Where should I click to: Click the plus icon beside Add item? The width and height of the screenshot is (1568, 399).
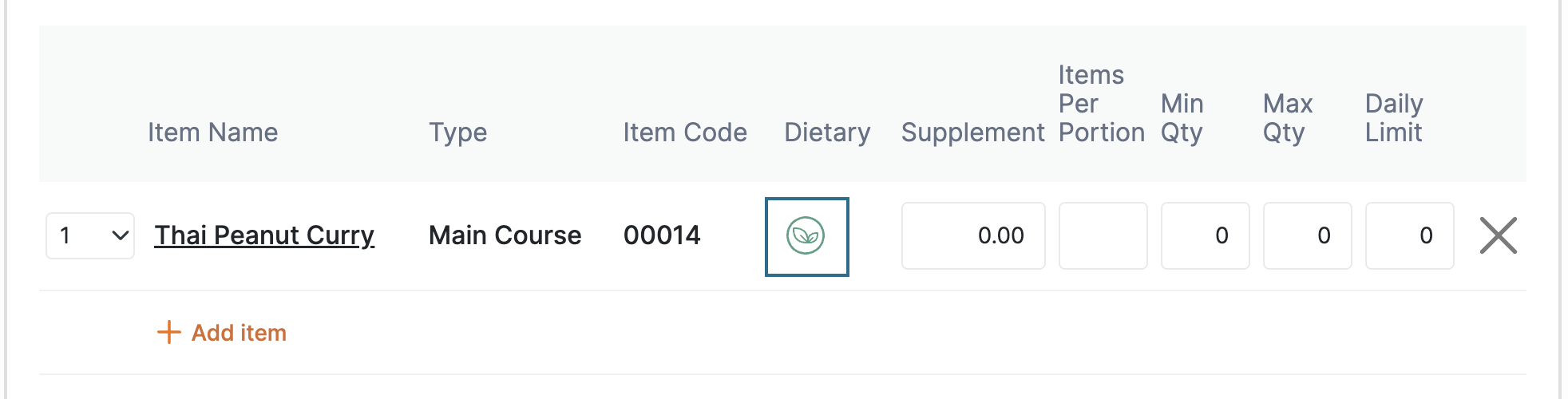[168, 332]
